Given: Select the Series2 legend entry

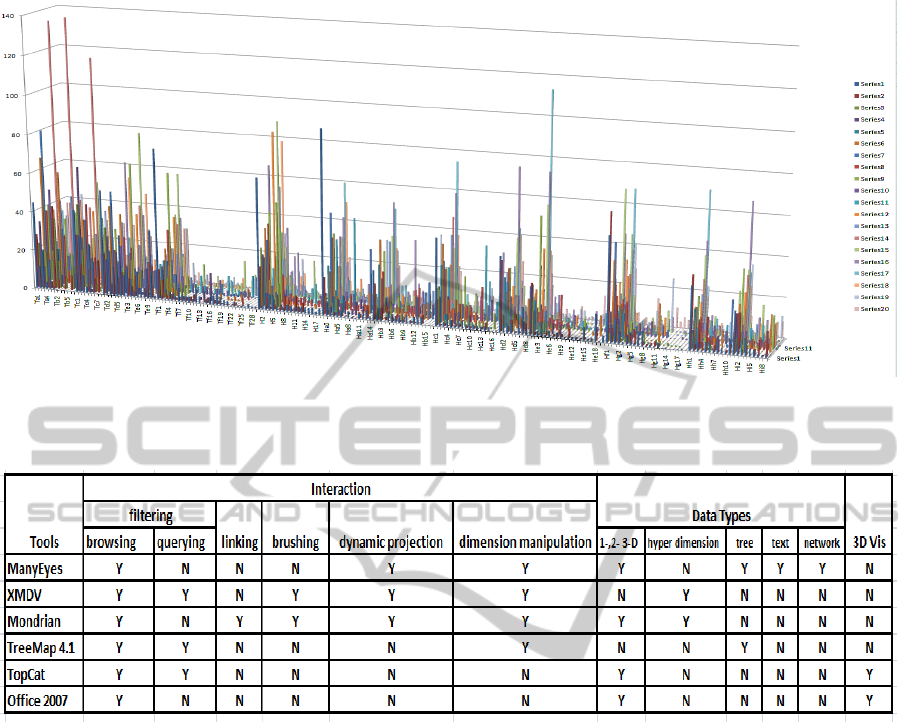Looking at the screenshot, I should coord(872,96).
